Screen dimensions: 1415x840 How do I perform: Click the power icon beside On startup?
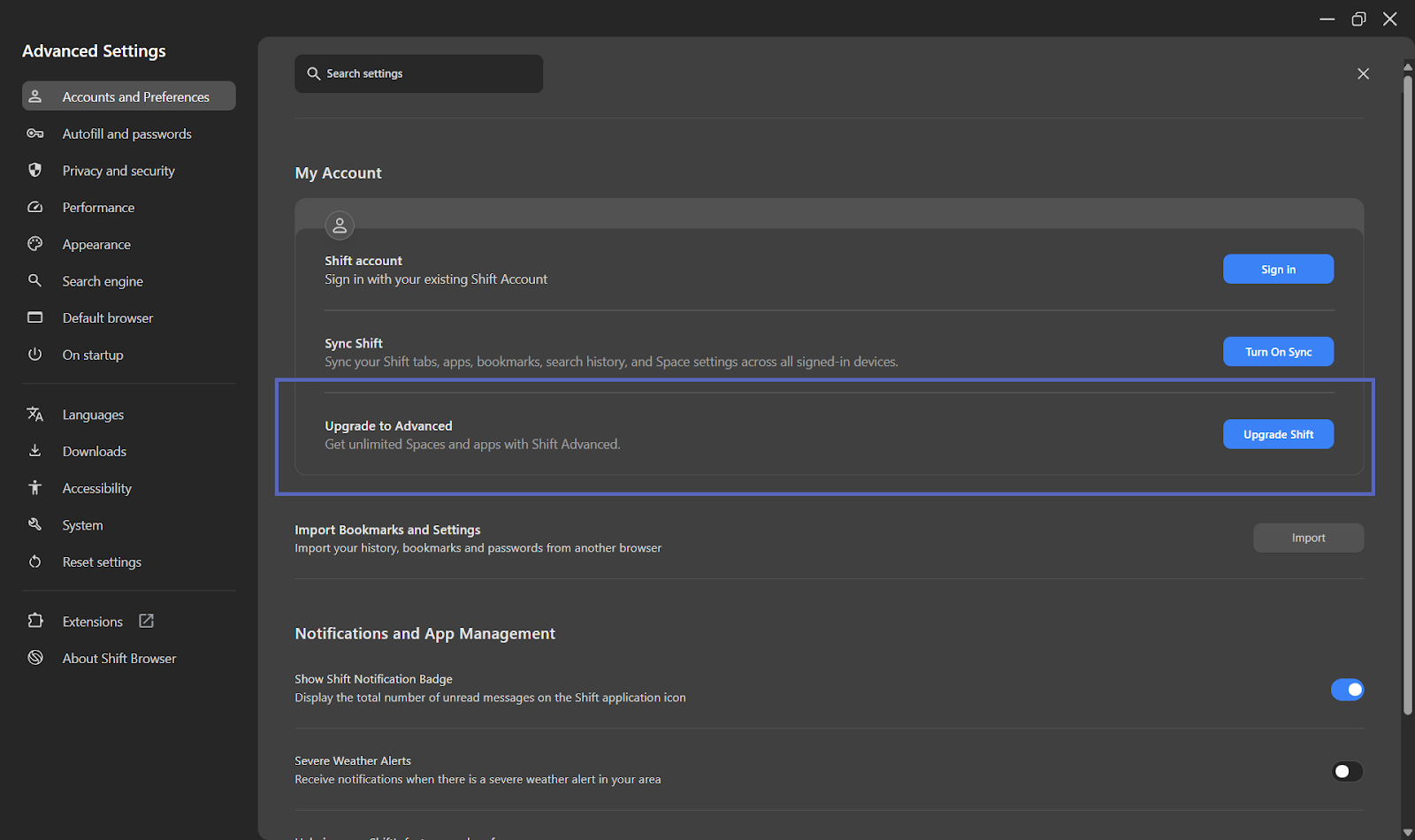tap(35, 355)
